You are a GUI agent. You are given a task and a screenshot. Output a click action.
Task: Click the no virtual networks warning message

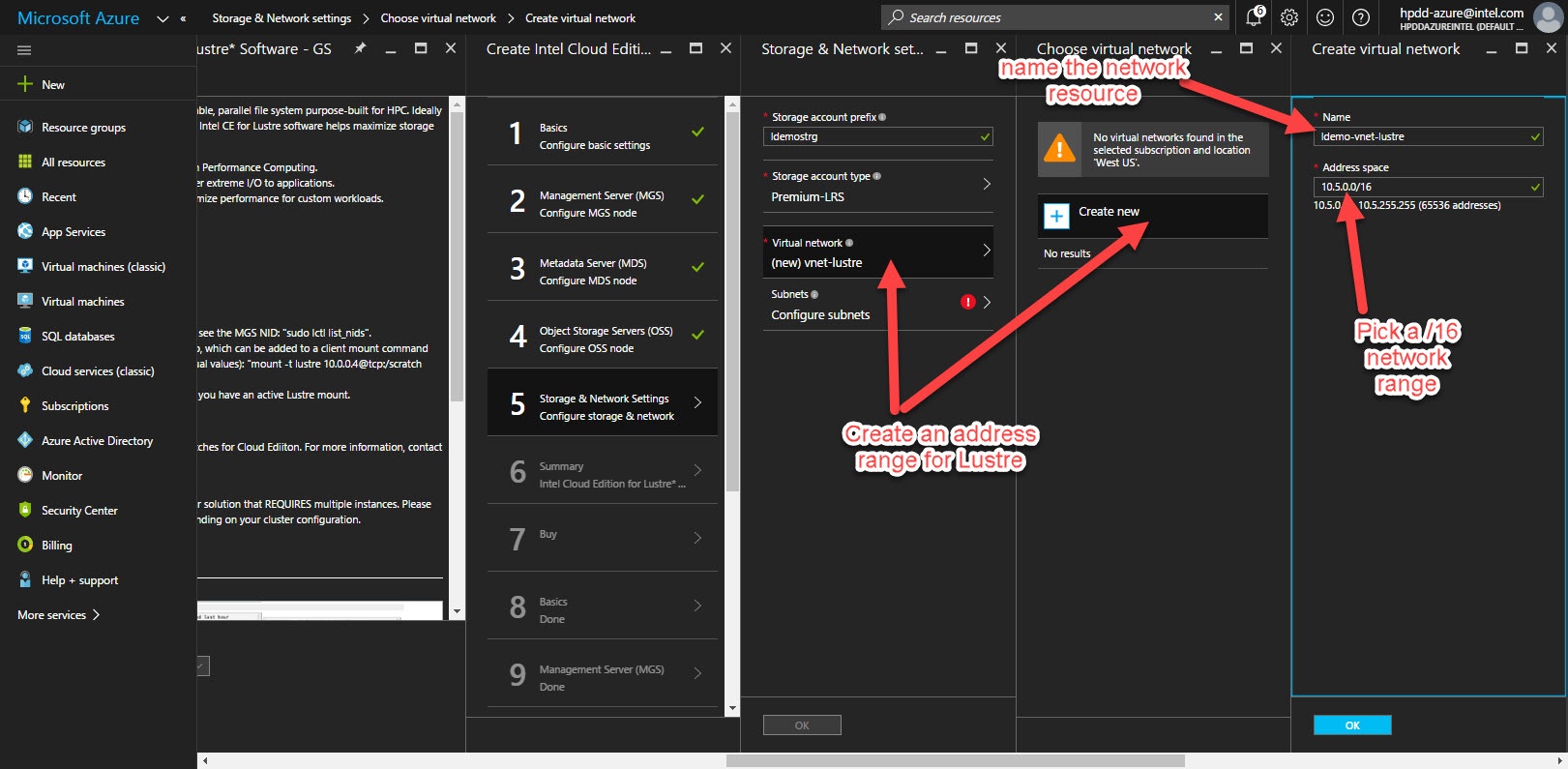click(x=1153, y=150)
